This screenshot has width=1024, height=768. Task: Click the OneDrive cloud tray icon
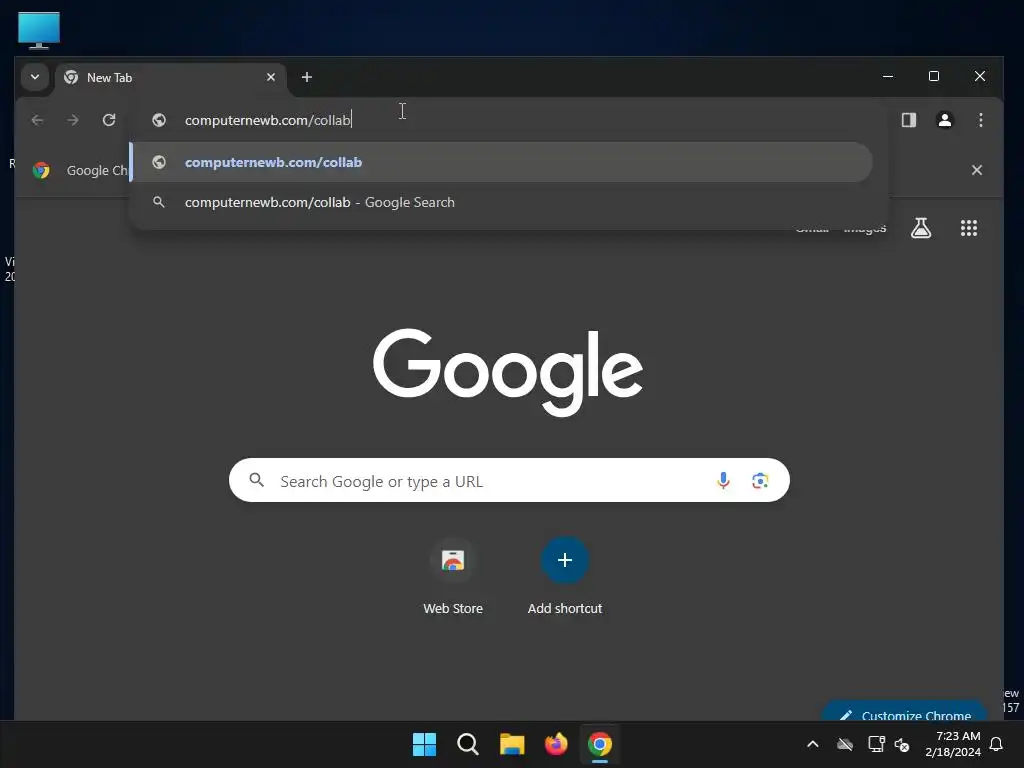click(844, 744)
